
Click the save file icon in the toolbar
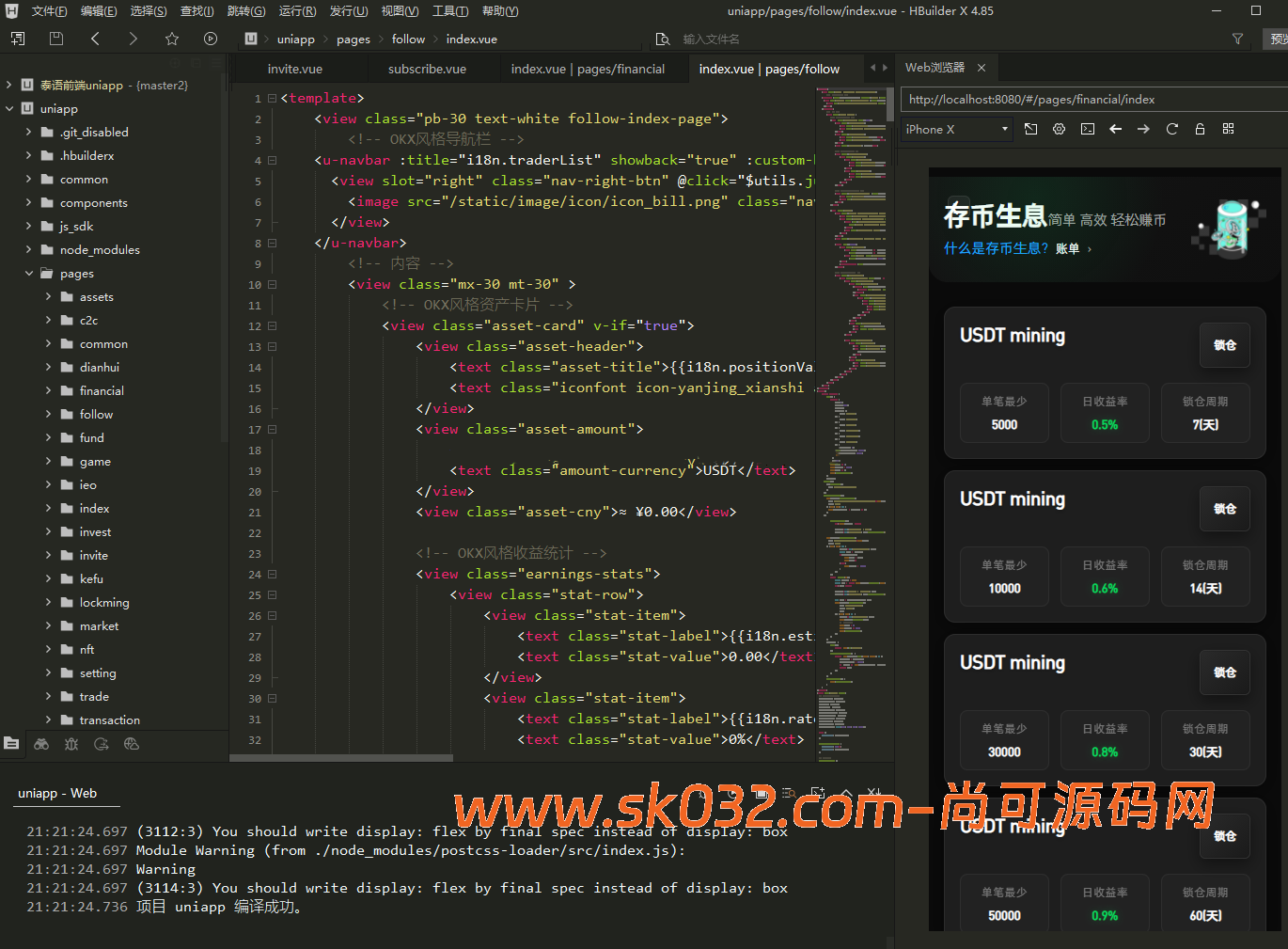point(55,39)
